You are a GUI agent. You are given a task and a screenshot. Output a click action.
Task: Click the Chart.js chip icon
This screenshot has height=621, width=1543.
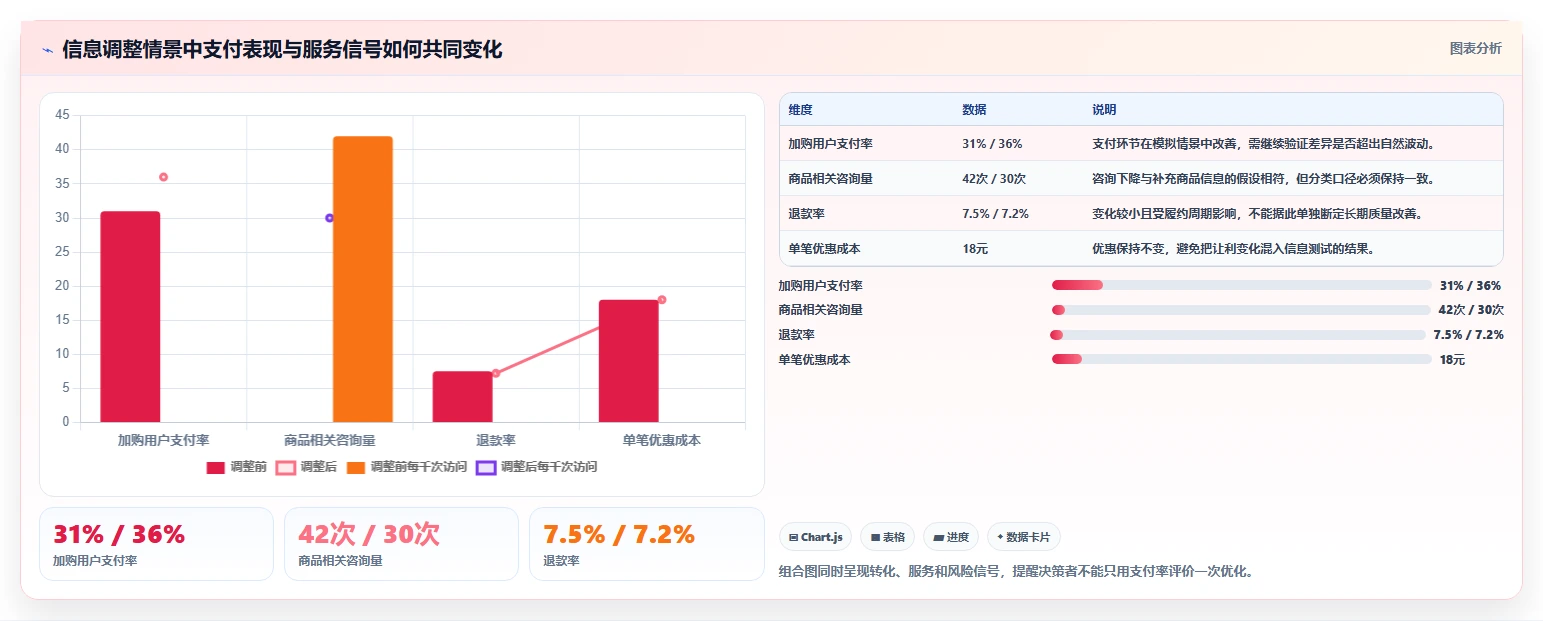point(793,537)
